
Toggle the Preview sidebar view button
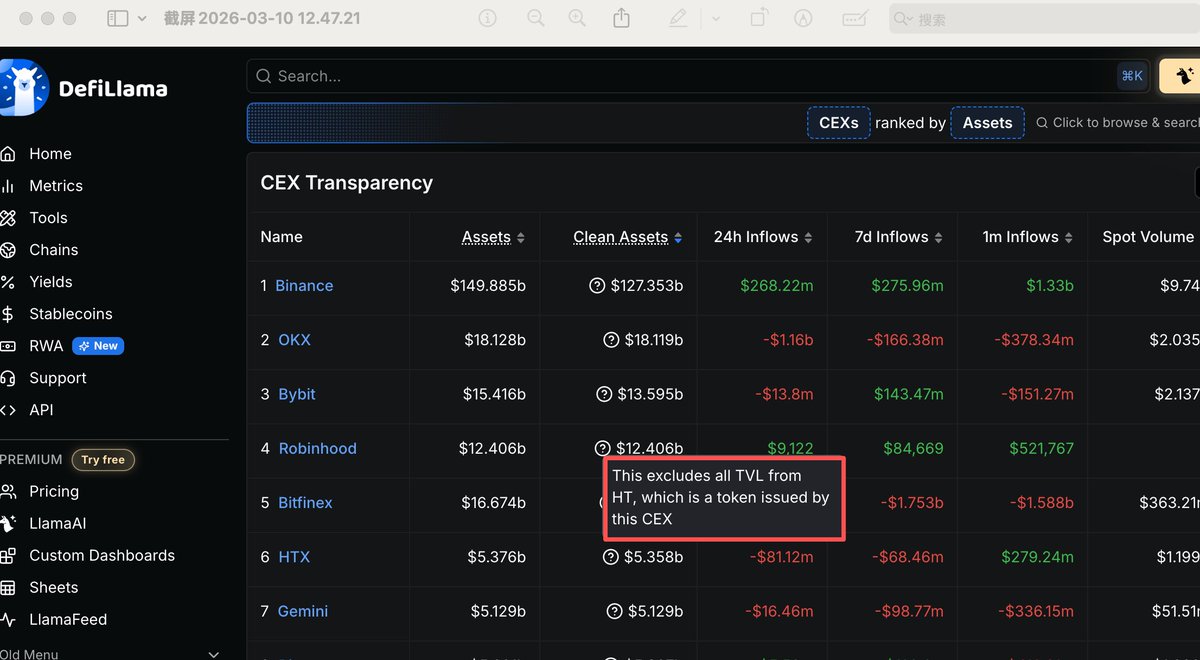click(x=118, y=18)
